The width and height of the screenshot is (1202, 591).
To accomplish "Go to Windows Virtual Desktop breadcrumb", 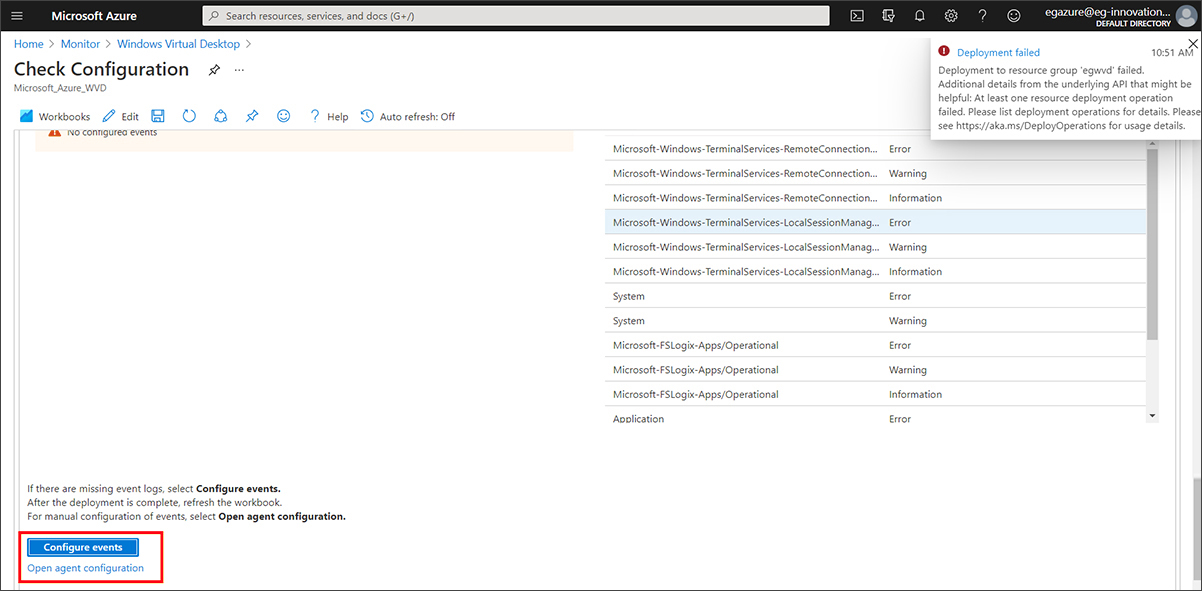I will pyautogui.click(x=179, y=44).
